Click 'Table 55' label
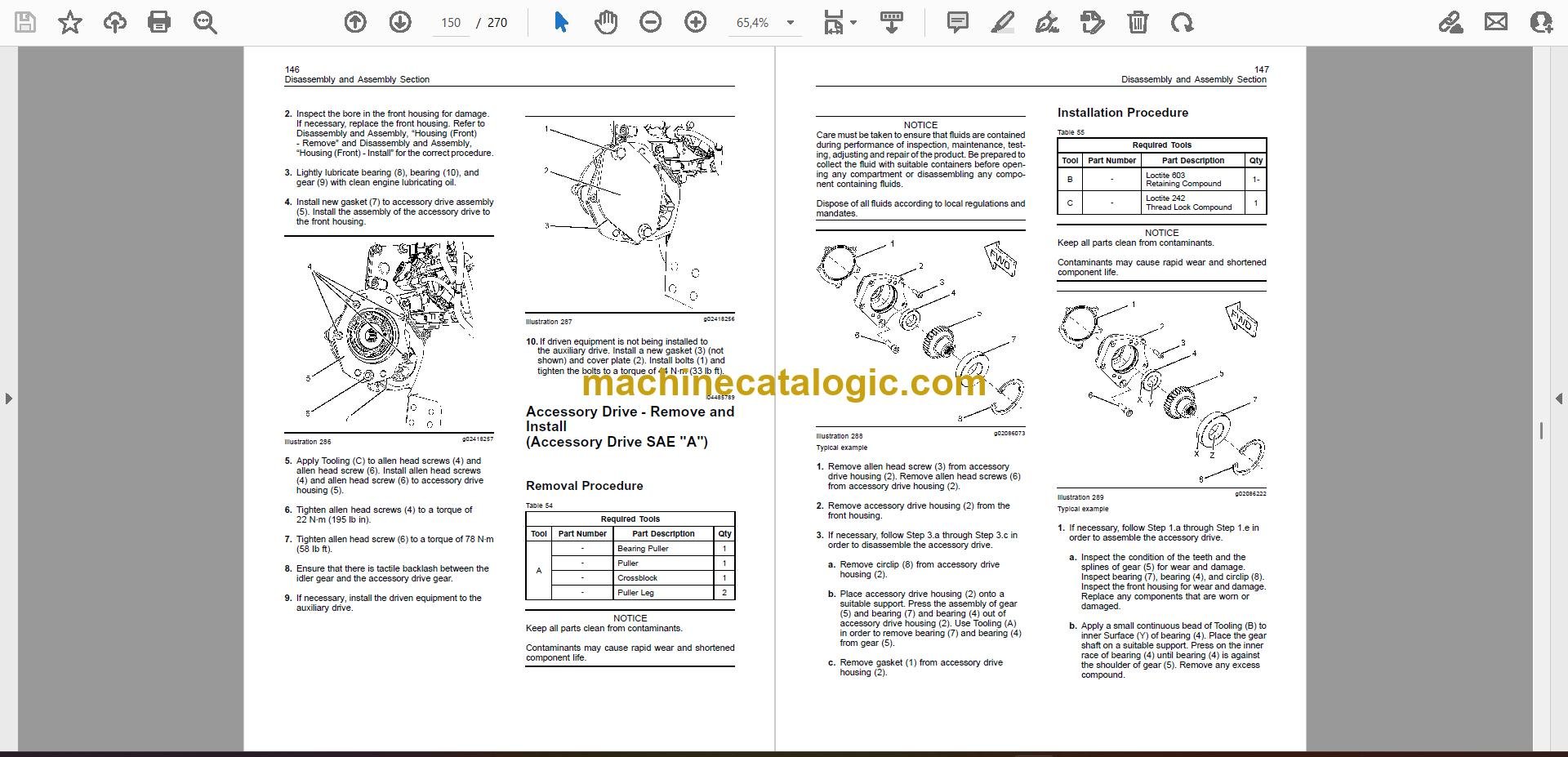This screenshot has height=757, width=1568. point(1071,132)
